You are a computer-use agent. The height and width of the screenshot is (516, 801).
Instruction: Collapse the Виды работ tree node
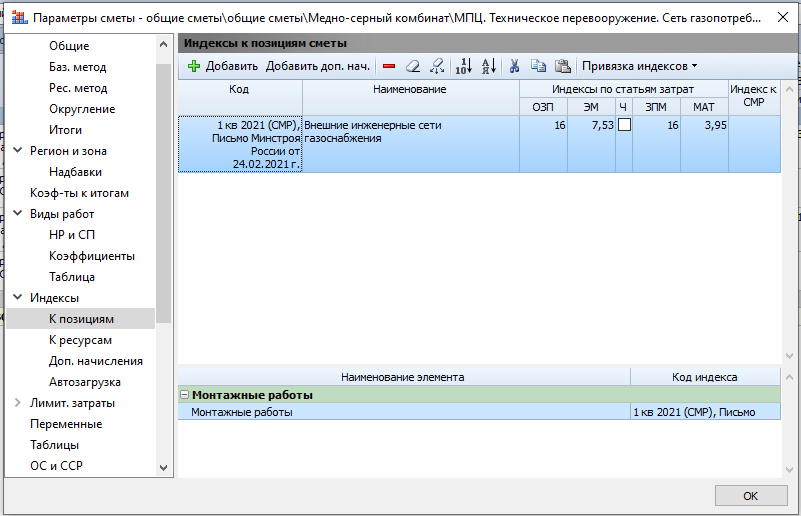coord(17,213)
